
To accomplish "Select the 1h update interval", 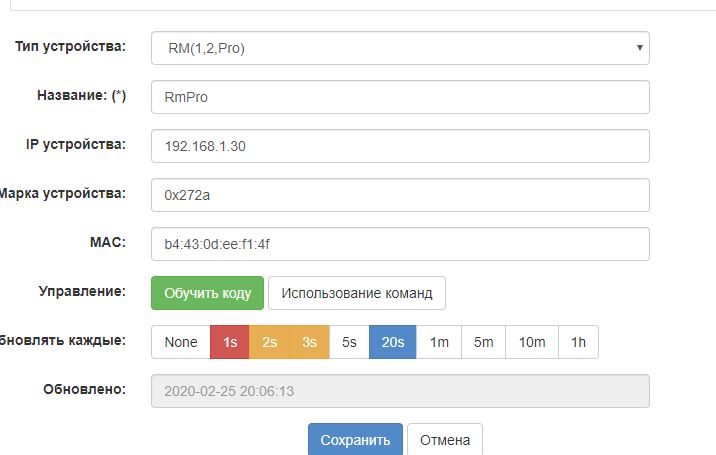I will tap(579, 342).
